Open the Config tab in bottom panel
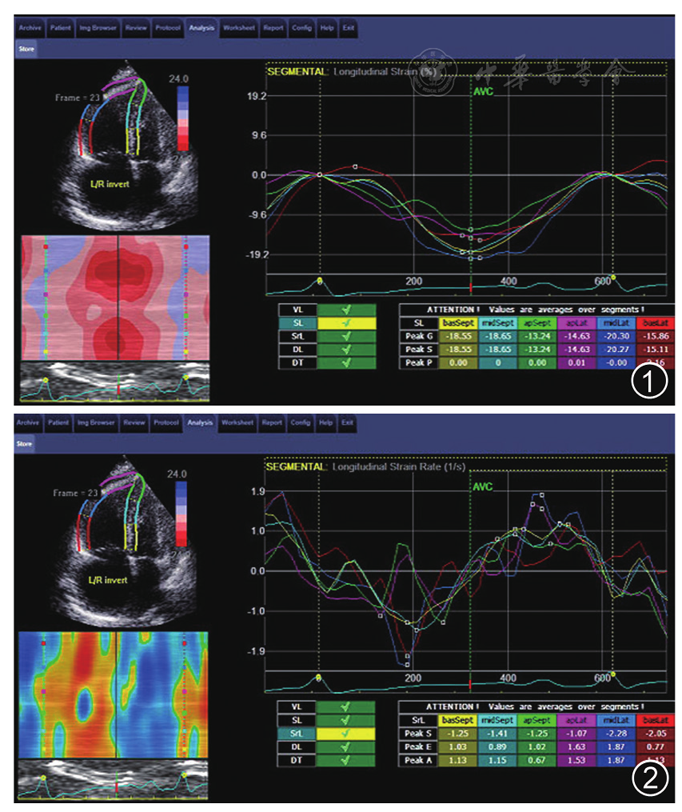The height and width of the screenshot is (812, 682). tap(301, 423)
